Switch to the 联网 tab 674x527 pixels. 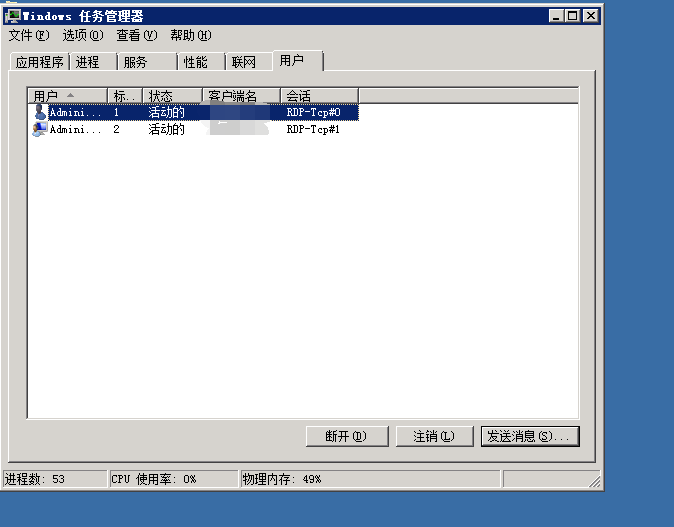pyautogui.click(x=249, y=62)
